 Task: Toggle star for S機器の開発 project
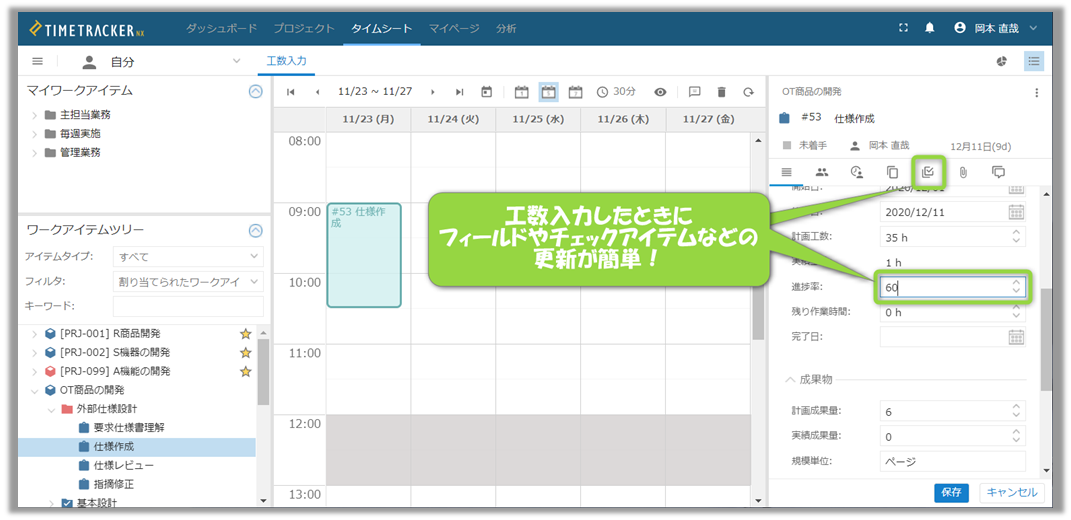[245, 353]
